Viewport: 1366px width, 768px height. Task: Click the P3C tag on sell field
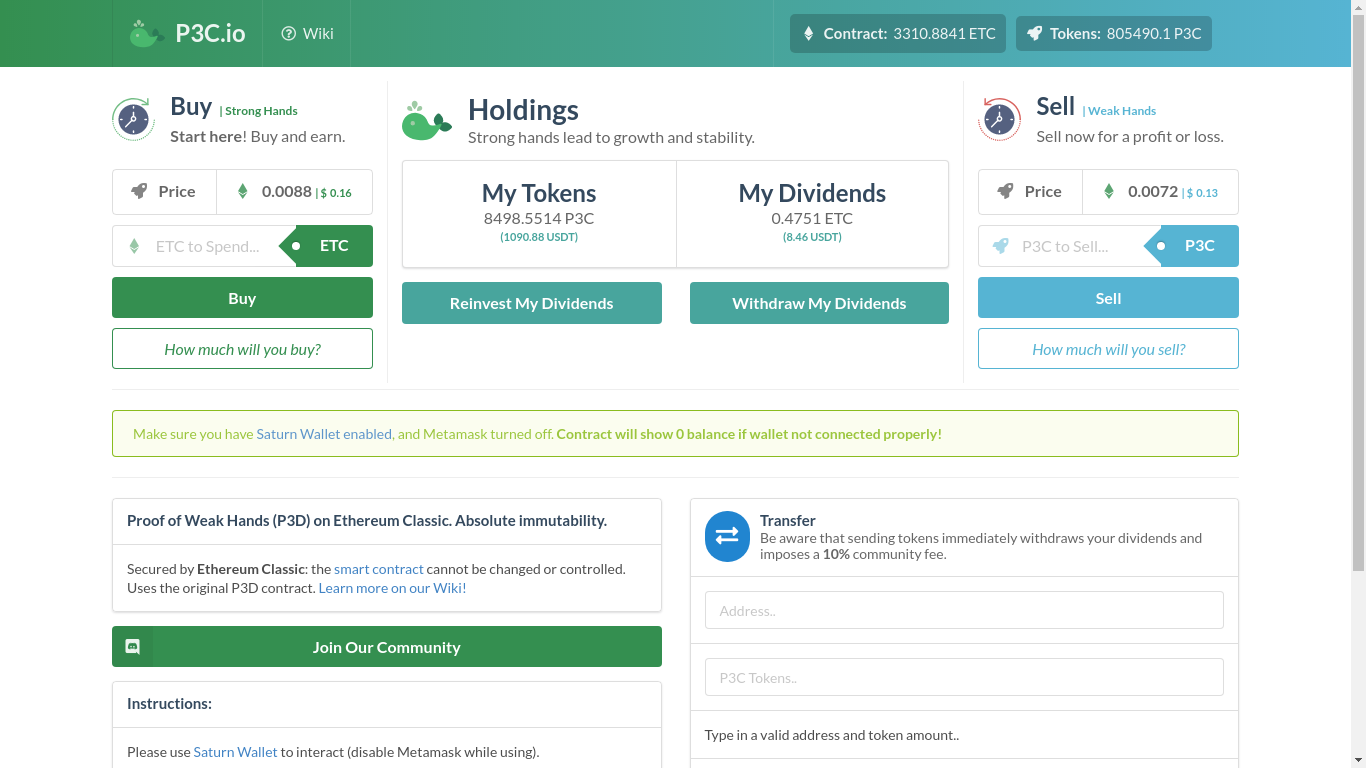(1192, 246)
